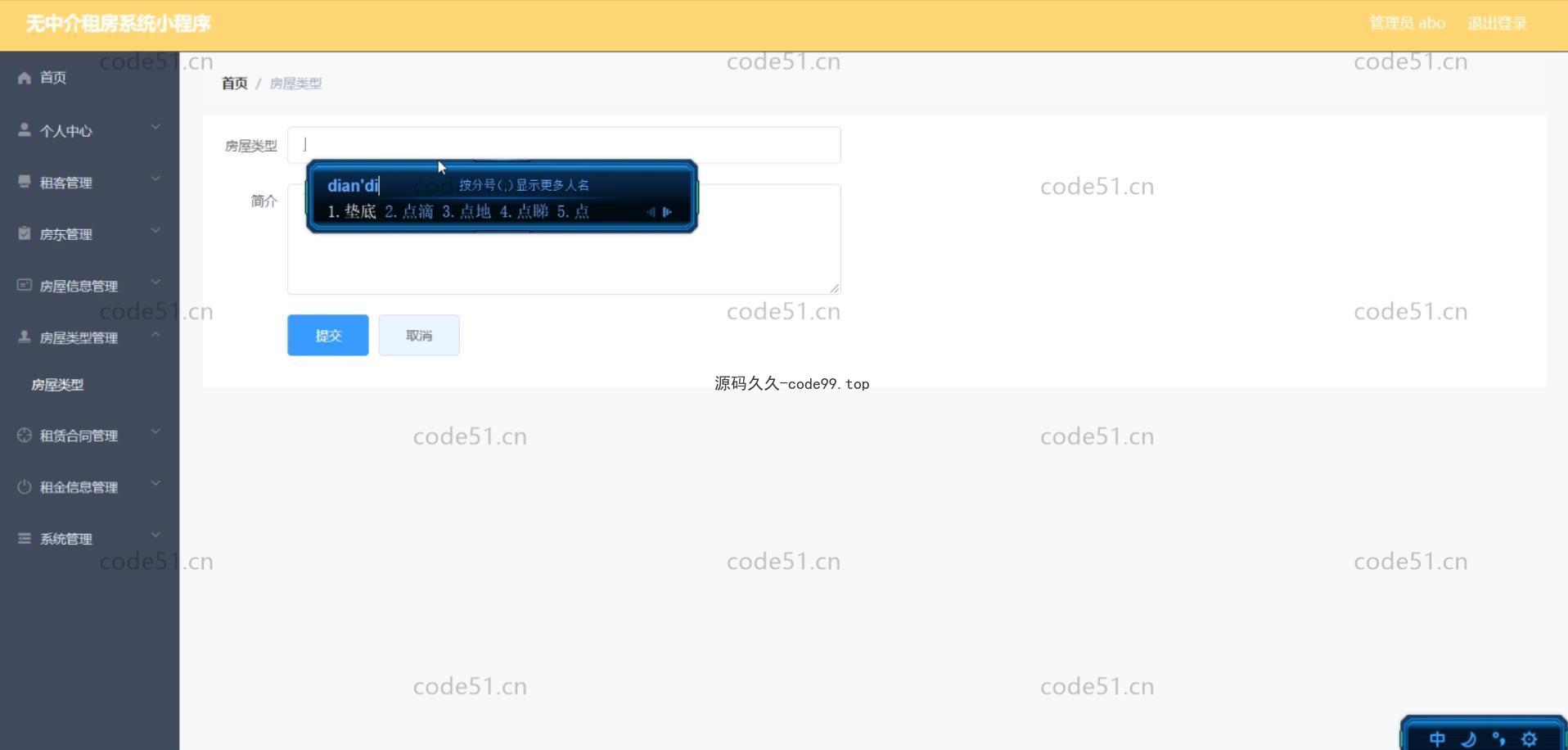
Task: Click the card icon beside 房屋信息管理
Action: pos(25,285)
